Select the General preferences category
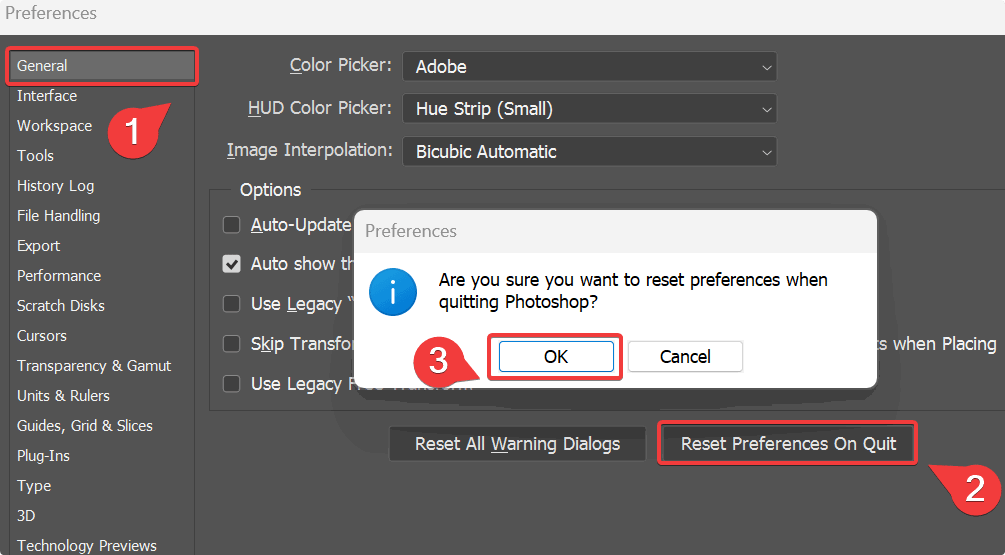 coord(102,66)
